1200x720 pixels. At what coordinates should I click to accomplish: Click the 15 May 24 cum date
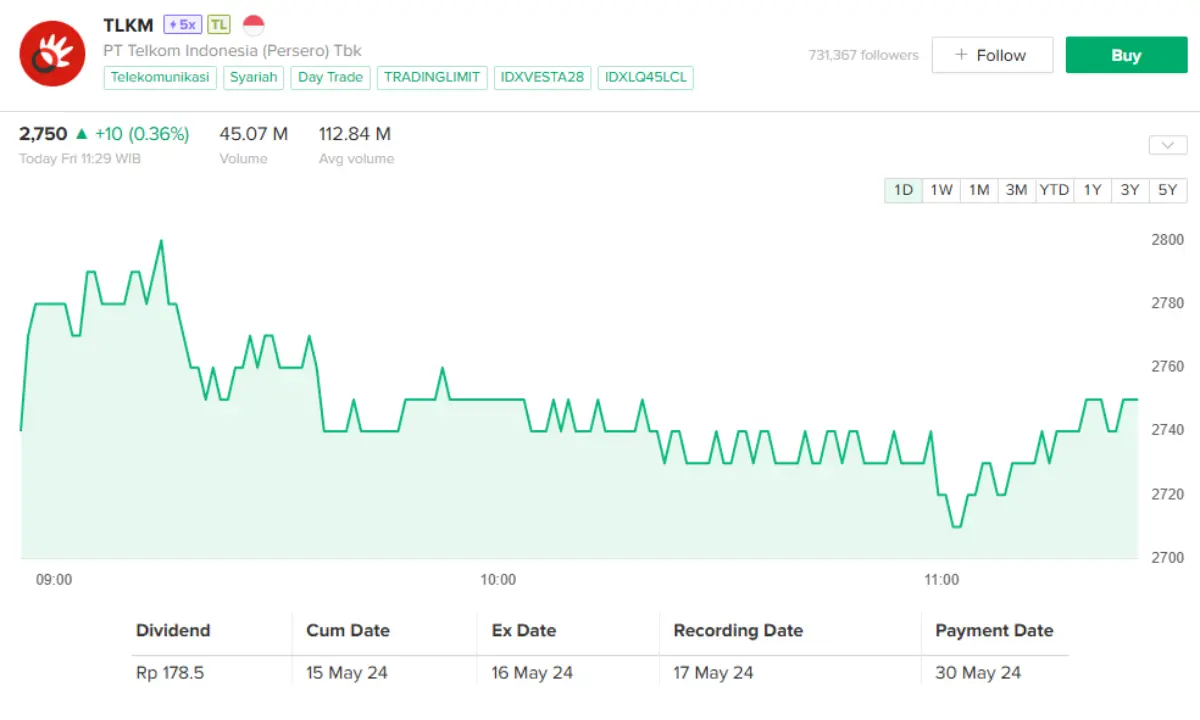click(x=346, y=673)
